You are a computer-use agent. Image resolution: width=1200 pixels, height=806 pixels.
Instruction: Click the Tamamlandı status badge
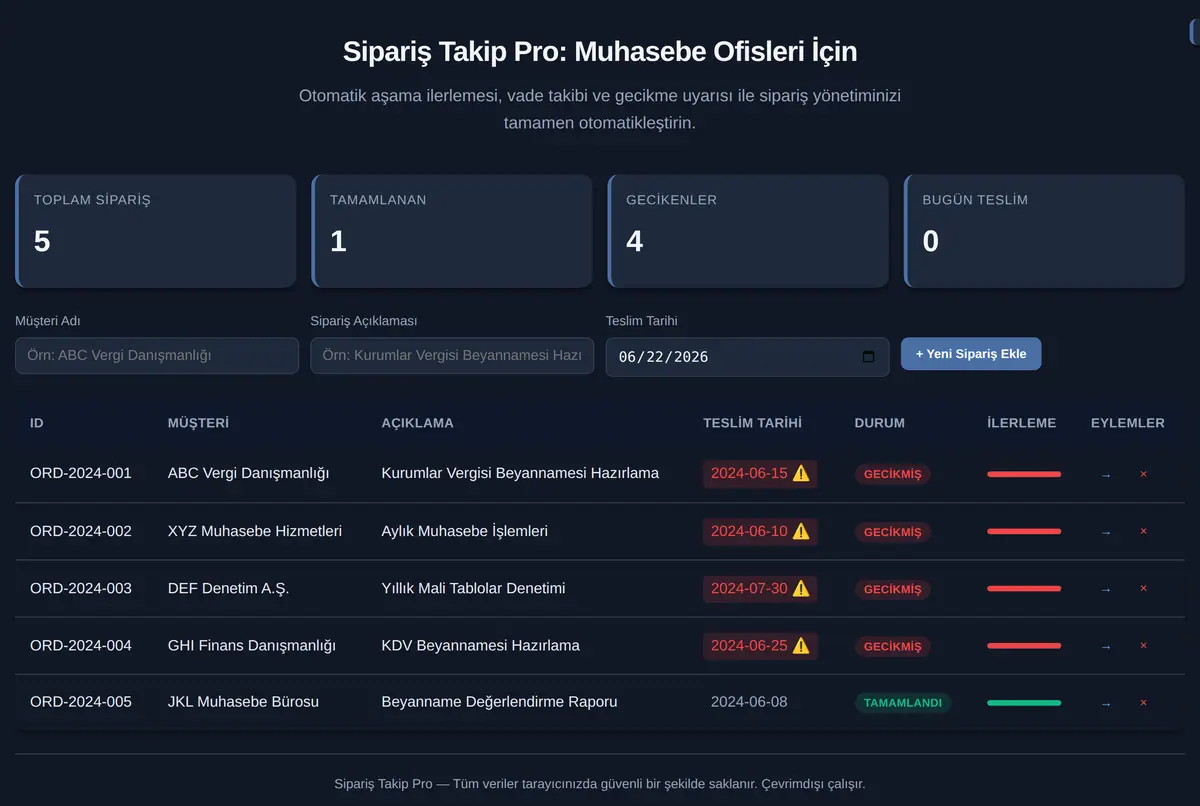tap(903, 703)
